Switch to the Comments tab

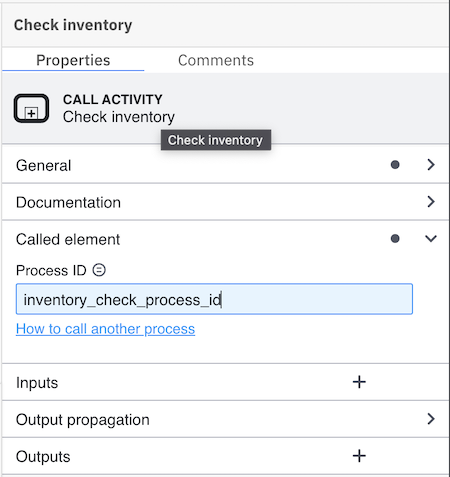point(216,60)
